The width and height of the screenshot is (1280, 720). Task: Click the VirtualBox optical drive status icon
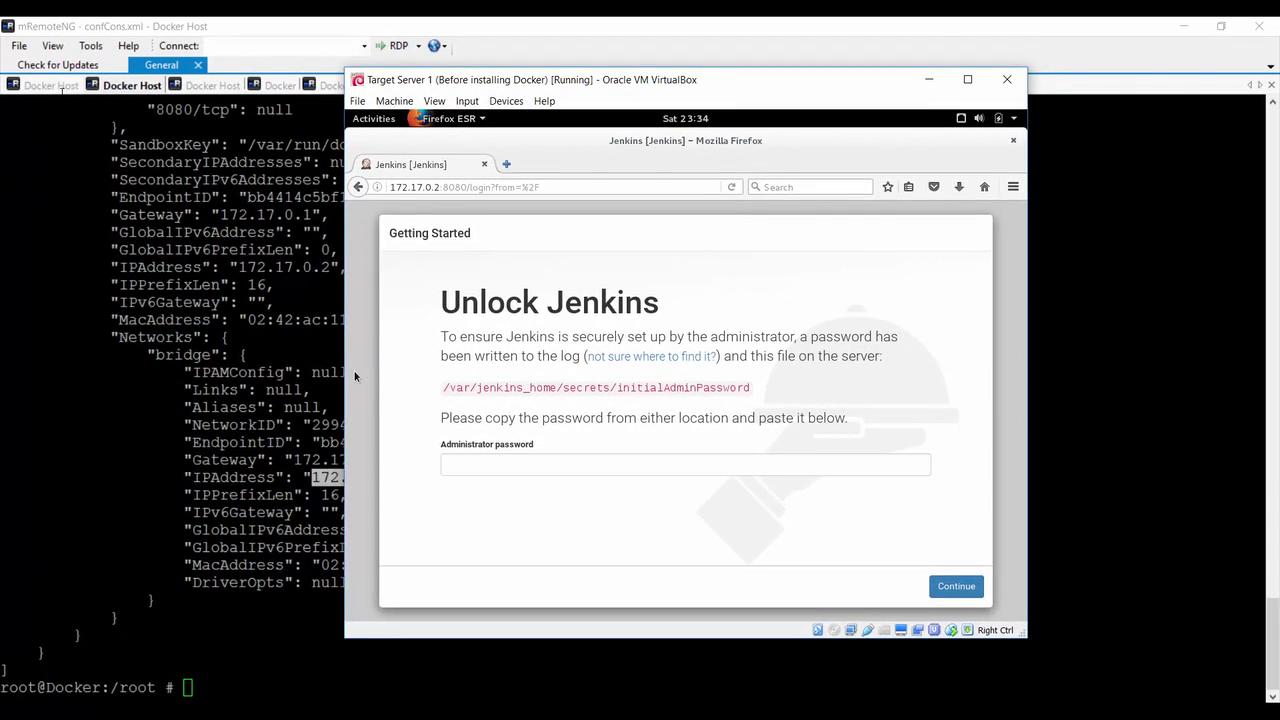coord(835,630)
